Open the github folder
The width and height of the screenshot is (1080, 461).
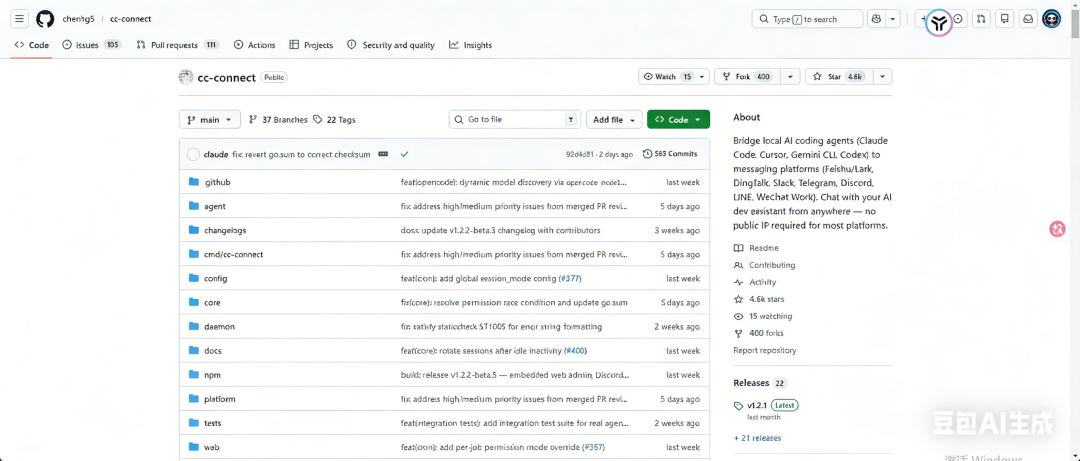(217, 182)
